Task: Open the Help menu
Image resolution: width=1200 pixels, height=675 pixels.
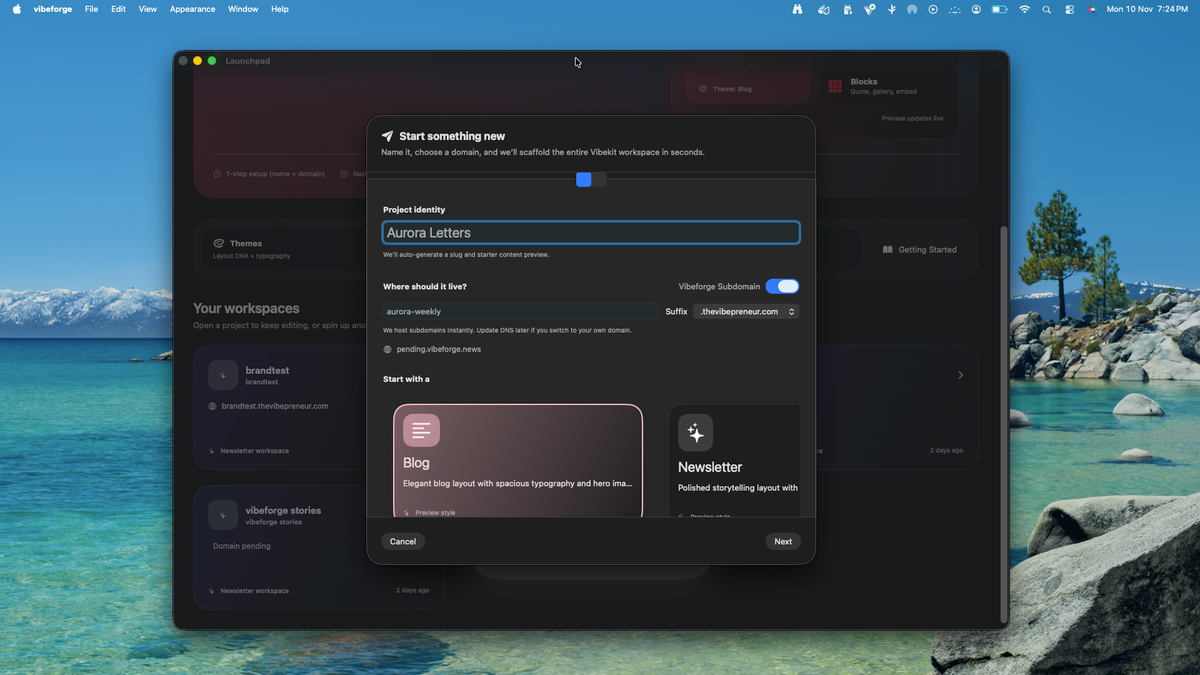Action: [280, 9]
